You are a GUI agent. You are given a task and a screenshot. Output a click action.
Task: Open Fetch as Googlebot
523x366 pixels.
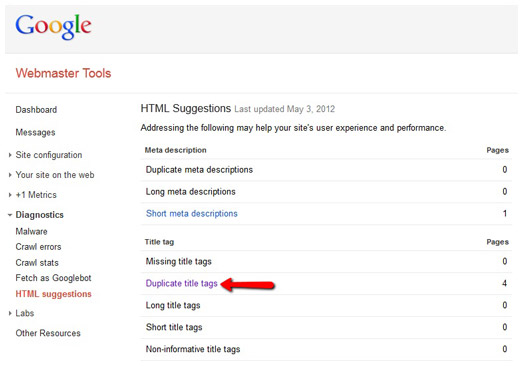[x=53, y=278]
